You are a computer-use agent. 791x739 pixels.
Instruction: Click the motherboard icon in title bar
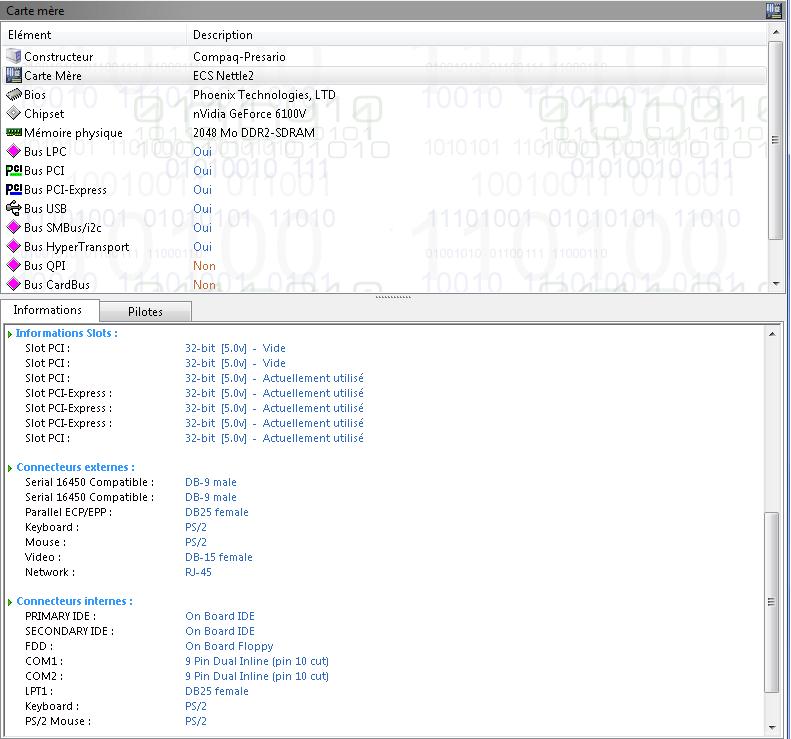(774, 10)
